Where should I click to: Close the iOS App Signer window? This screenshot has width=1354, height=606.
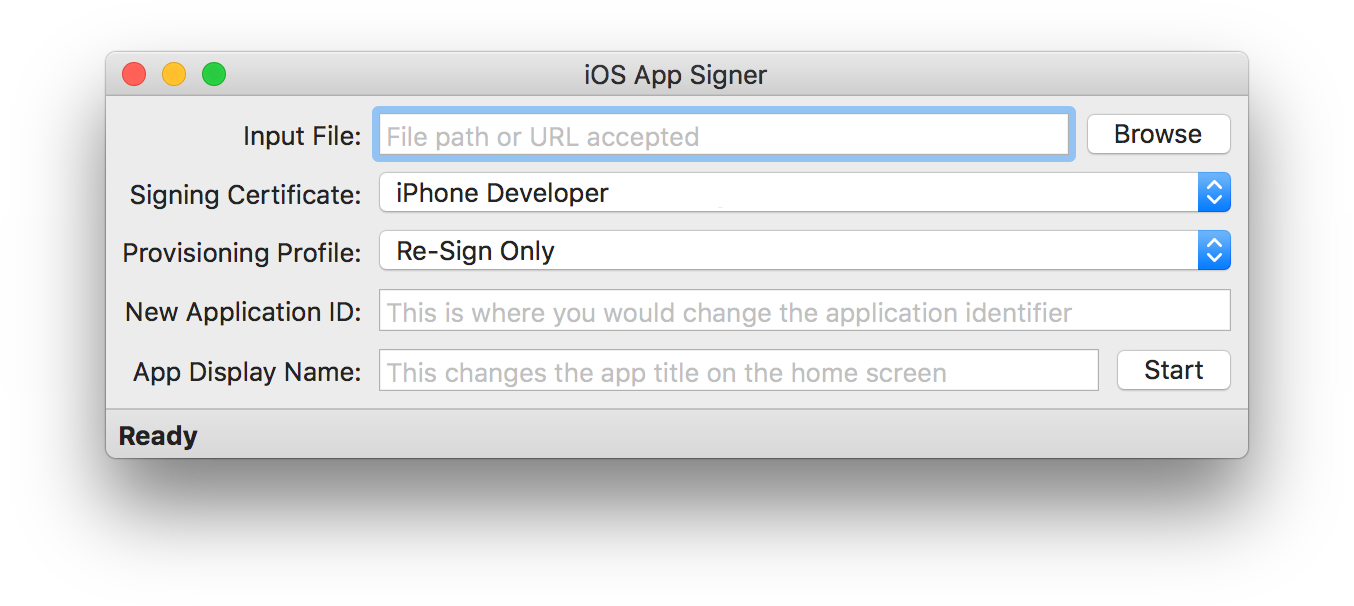pos(134,75)
